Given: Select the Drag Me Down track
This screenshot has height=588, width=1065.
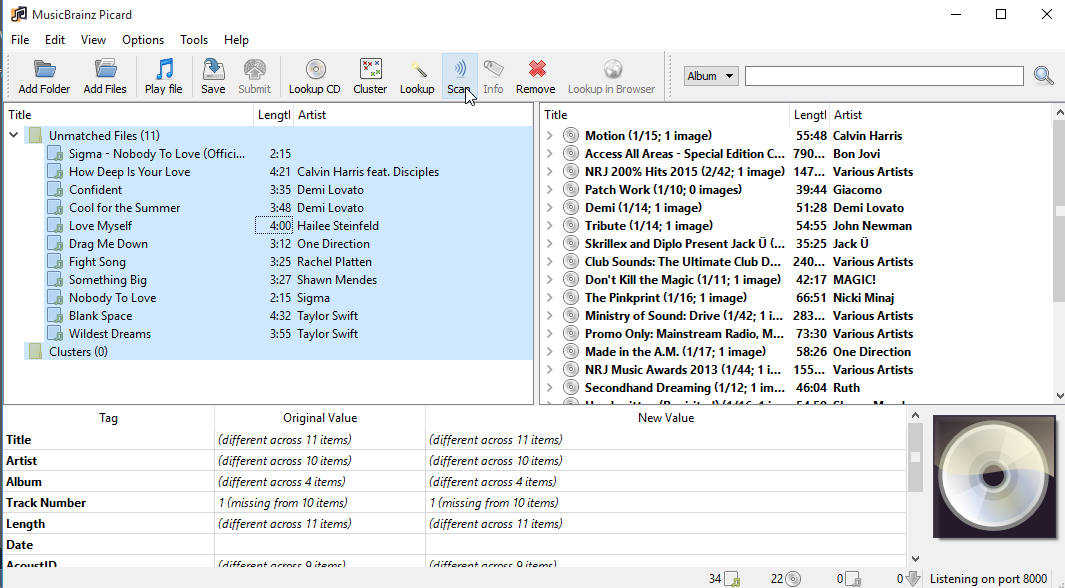Looking at the screenshot, I should coord(108,244).
